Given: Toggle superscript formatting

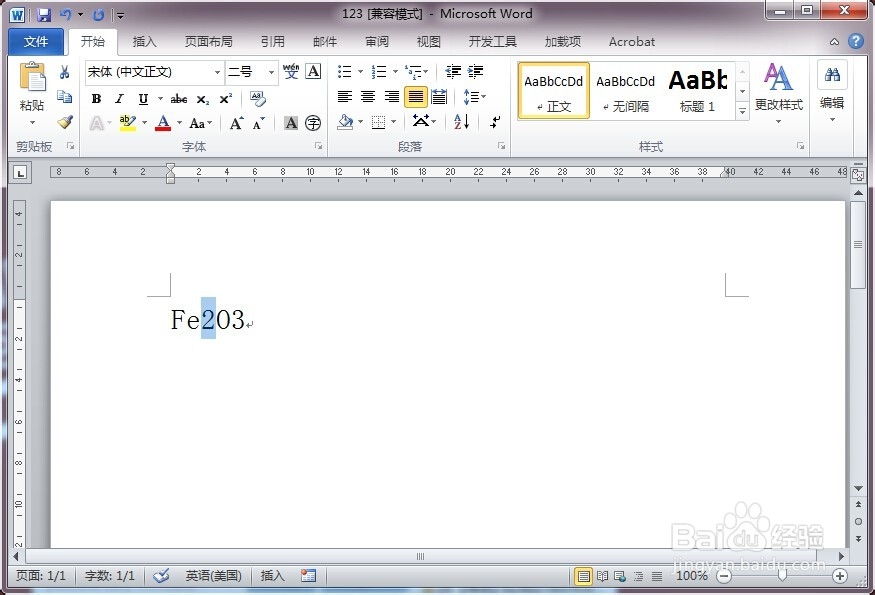Looking at the screenshot, I should click(225, 99).
